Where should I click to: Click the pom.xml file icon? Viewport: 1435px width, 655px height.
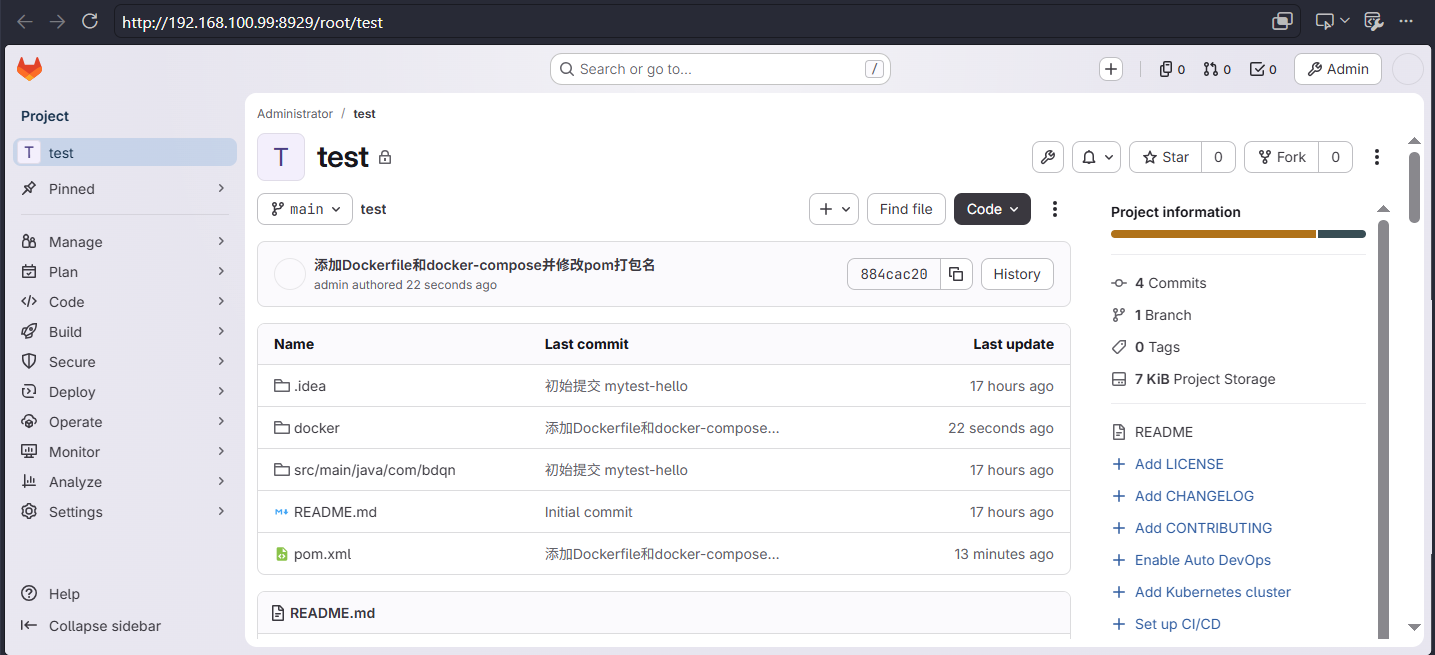(282, 554)
